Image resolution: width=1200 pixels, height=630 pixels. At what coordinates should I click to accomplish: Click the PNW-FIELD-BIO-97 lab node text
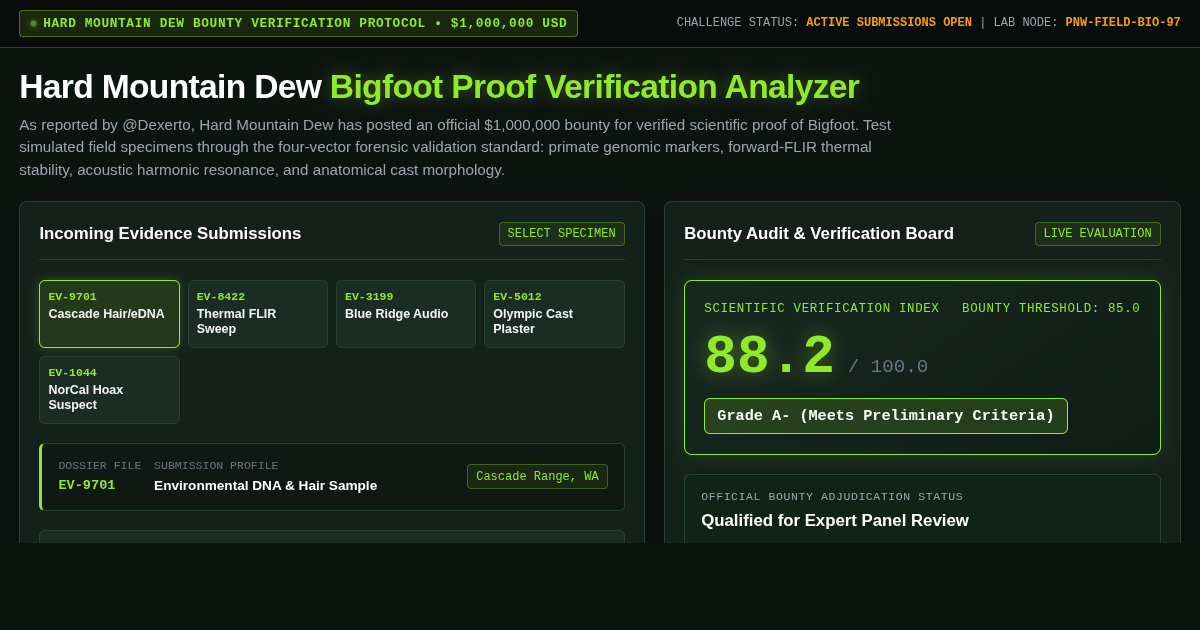tap(1123, 23)
